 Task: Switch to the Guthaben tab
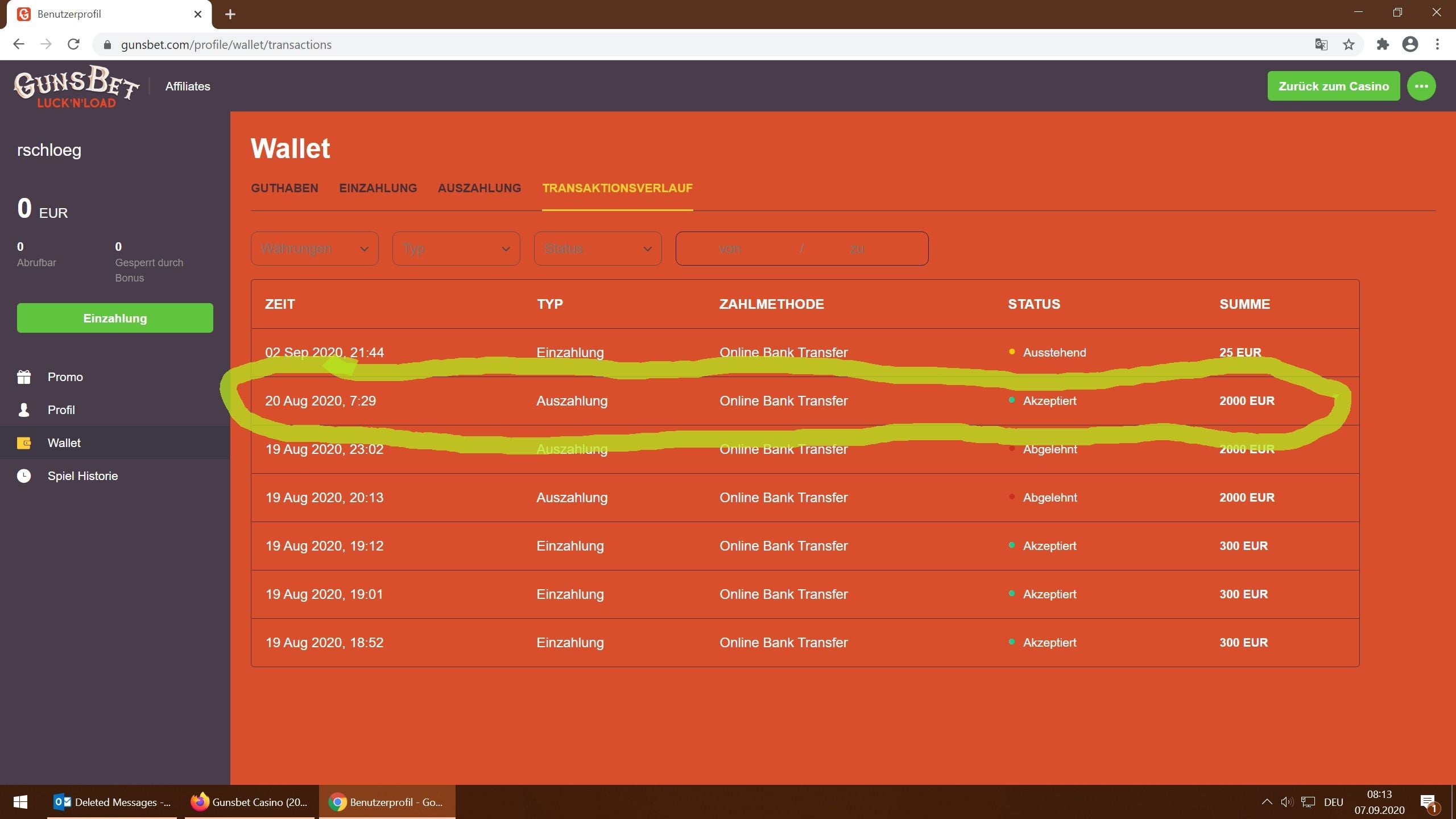(x=284, y=188)
